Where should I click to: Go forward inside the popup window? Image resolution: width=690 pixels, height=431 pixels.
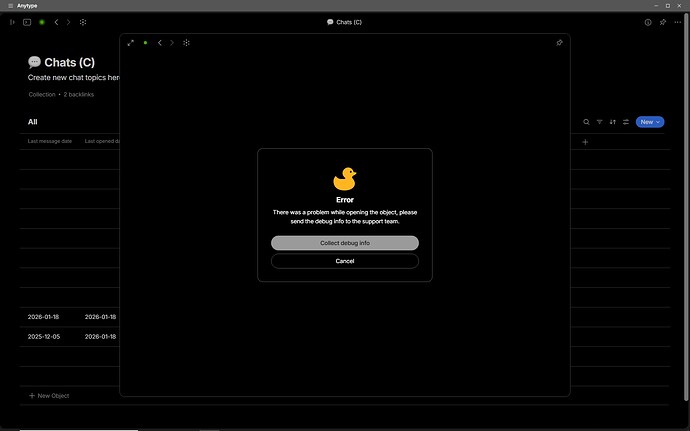[x=172, y=43]
